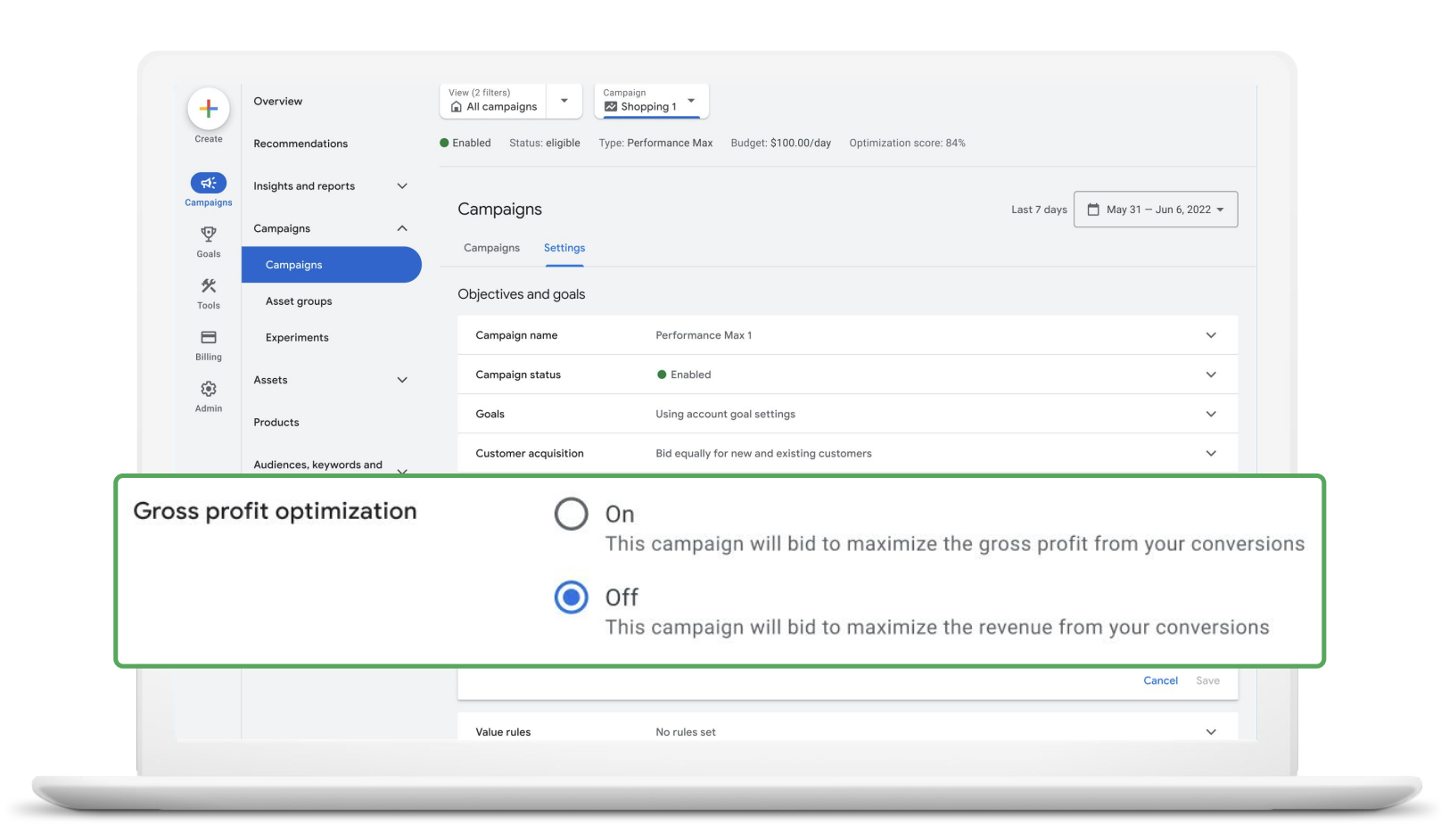Open Campaigns megaphone icon in left rail

coord(209,183)
